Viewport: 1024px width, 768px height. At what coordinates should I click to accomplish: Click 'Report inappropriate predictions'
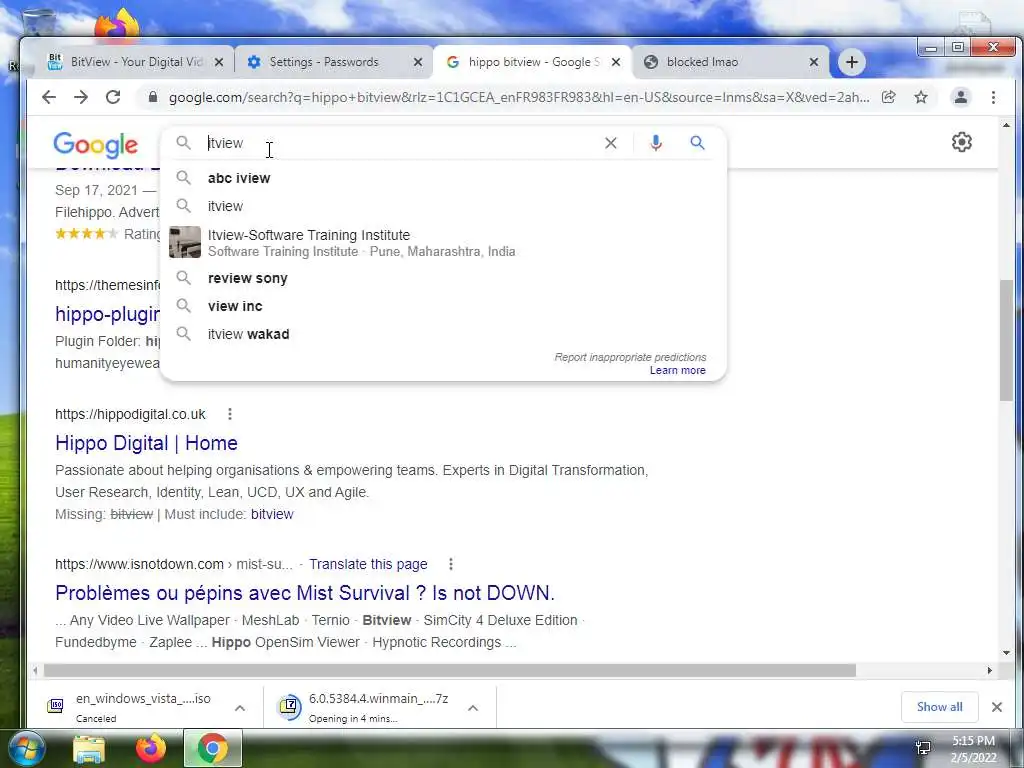[x=630, y=357]
